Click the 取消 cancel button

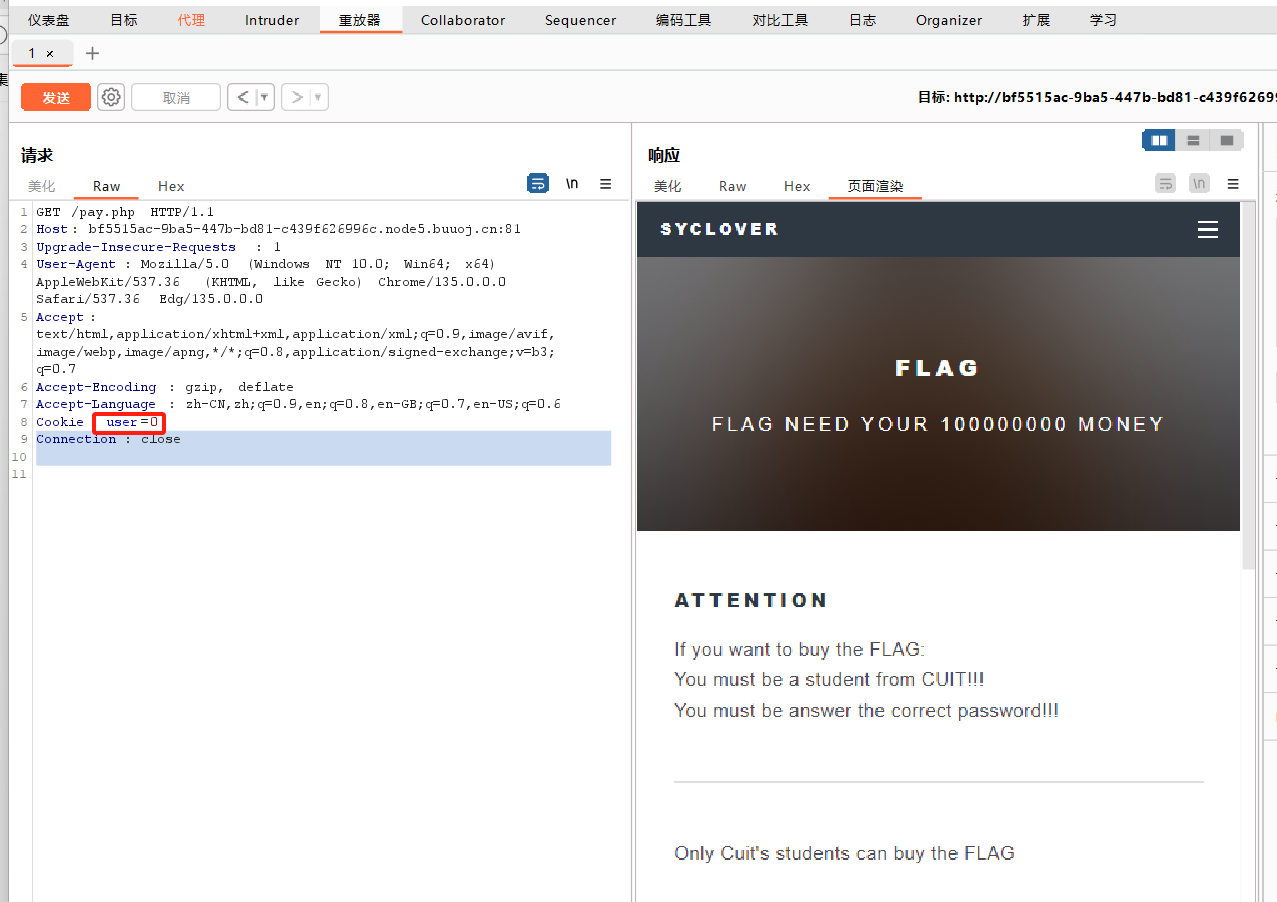(176, 97)
